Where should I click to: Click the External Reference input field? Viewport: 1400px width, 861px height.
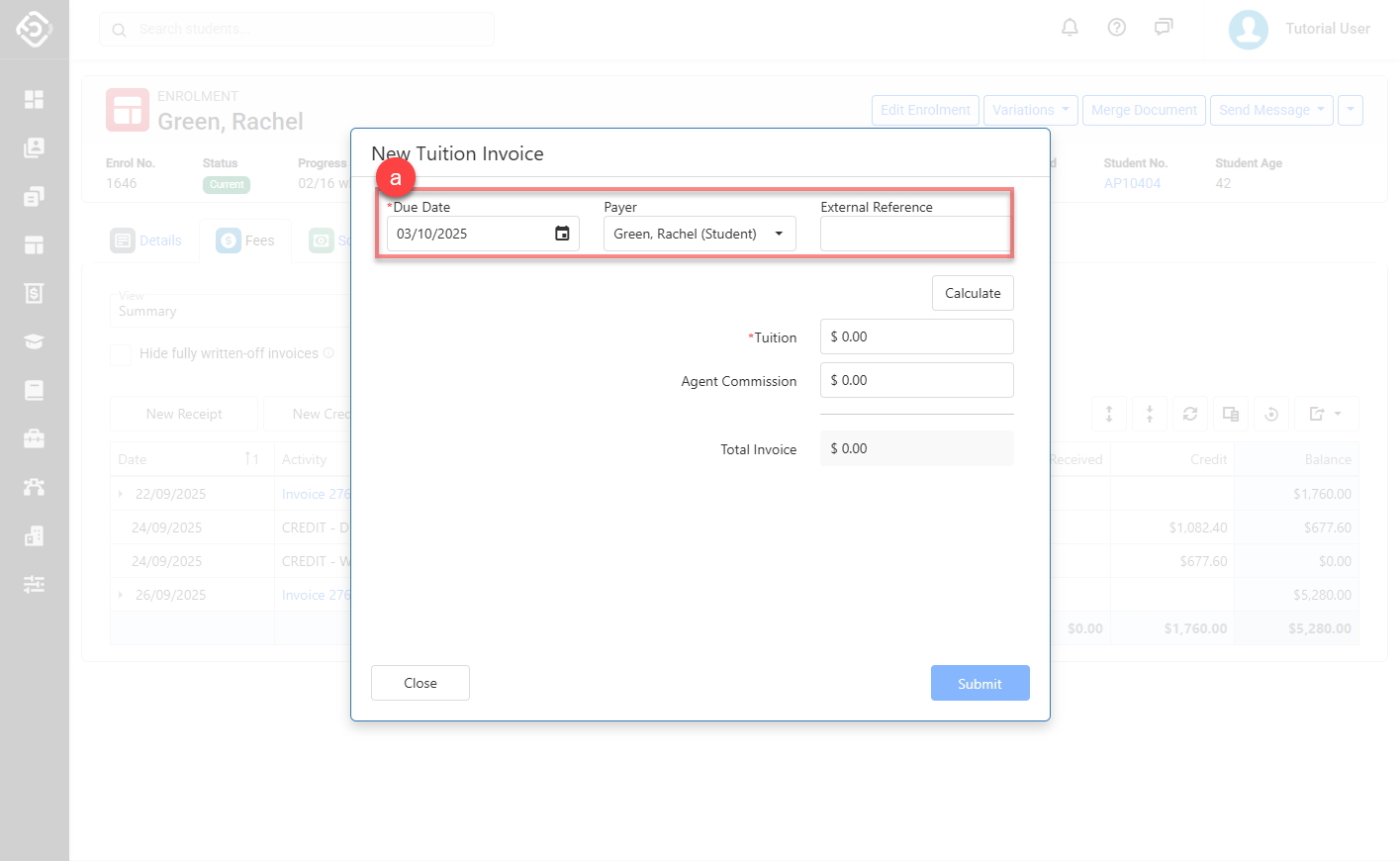[914, 235]
